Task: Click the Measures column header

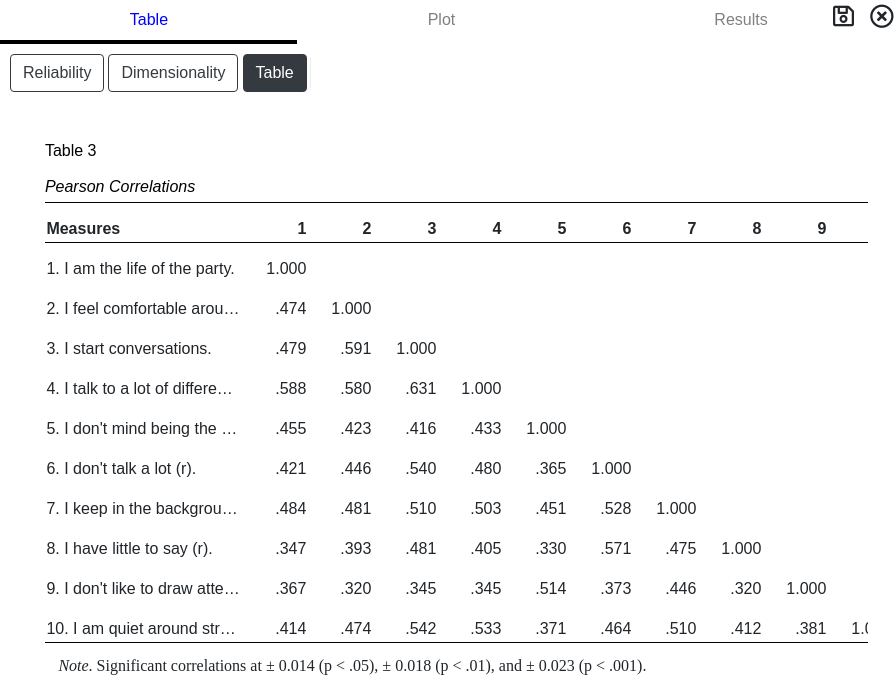Action: (x=83, y=228)
